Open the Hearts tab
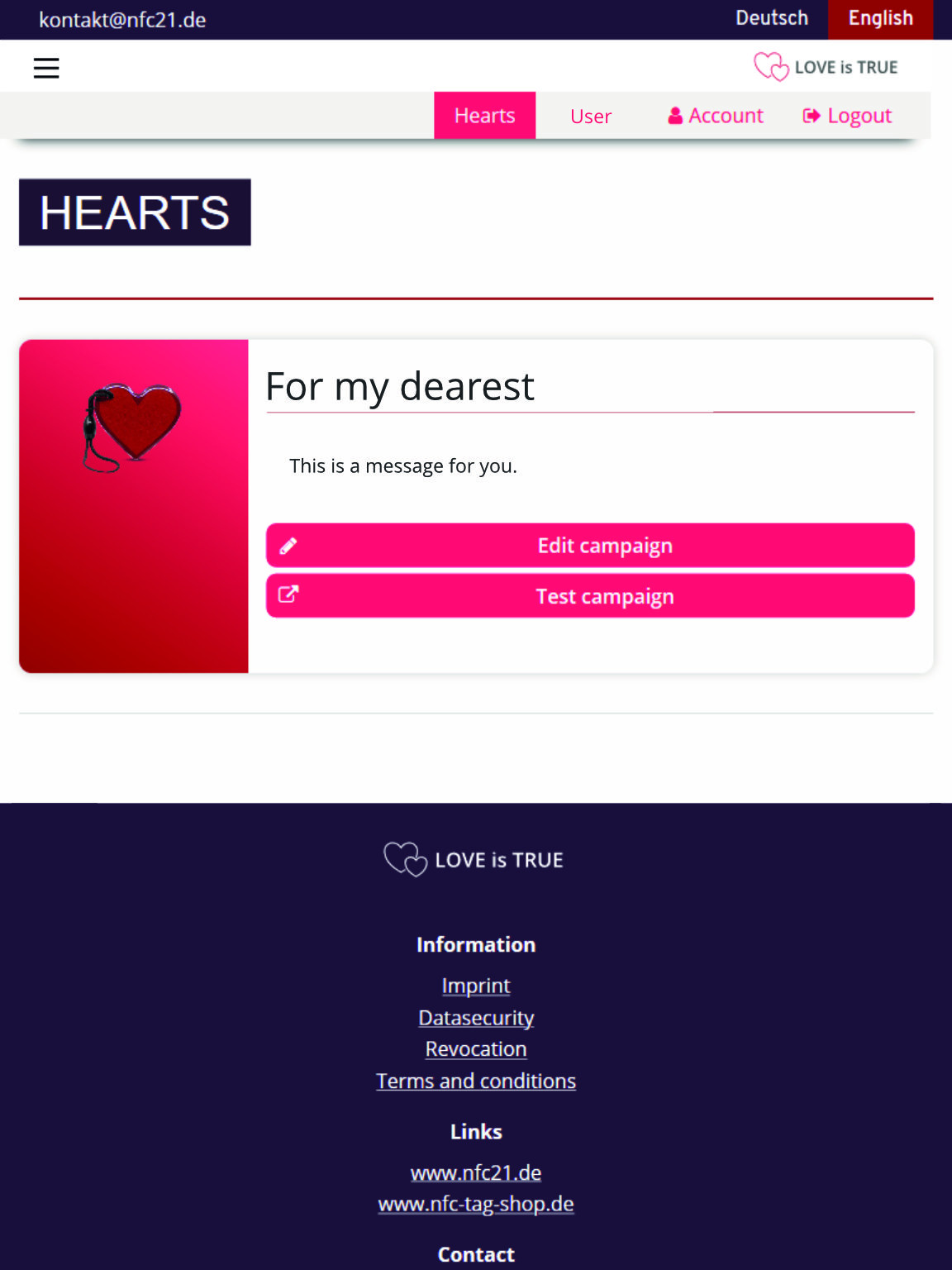The height and width of the screenshot is (1270, 952). click(x=485, y=115)
